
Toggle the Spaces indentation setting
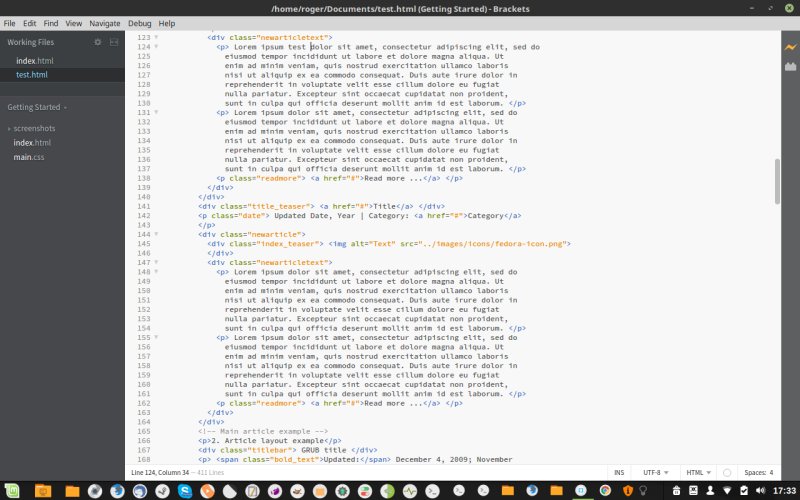[757, 472]
